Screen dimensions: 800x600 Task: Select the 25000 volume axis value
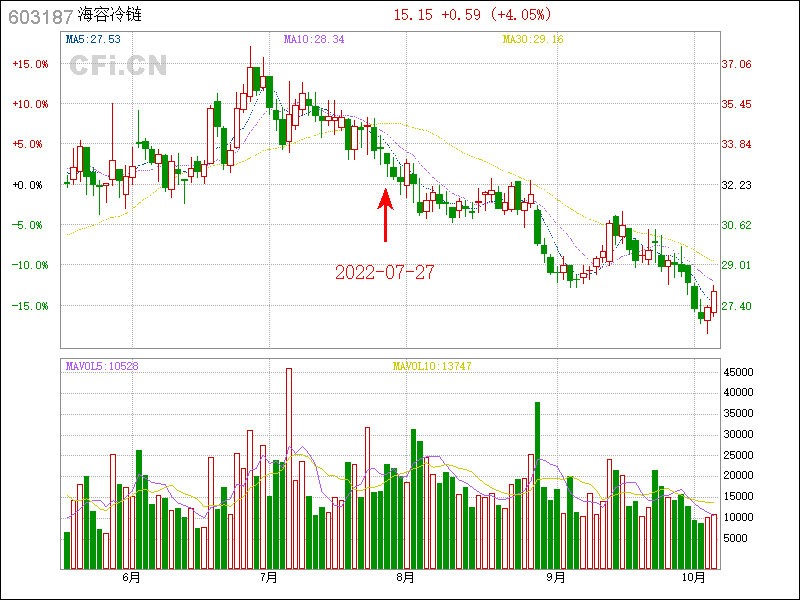(738, 455)
